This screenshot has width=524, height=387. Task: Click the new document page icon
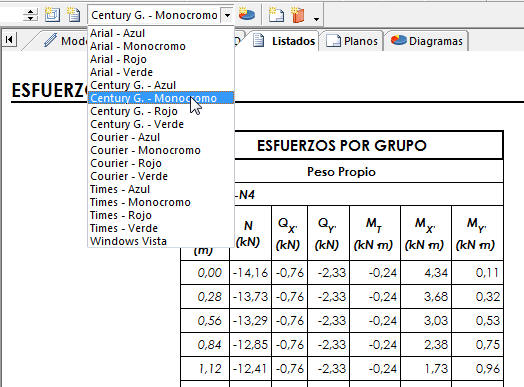point(74,15)
